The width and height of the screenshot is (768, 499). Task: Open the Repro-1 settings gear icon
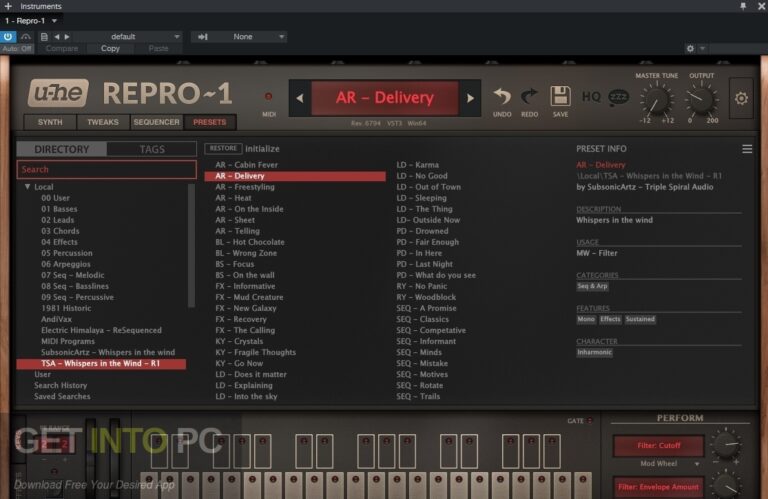tap(741, 98)
